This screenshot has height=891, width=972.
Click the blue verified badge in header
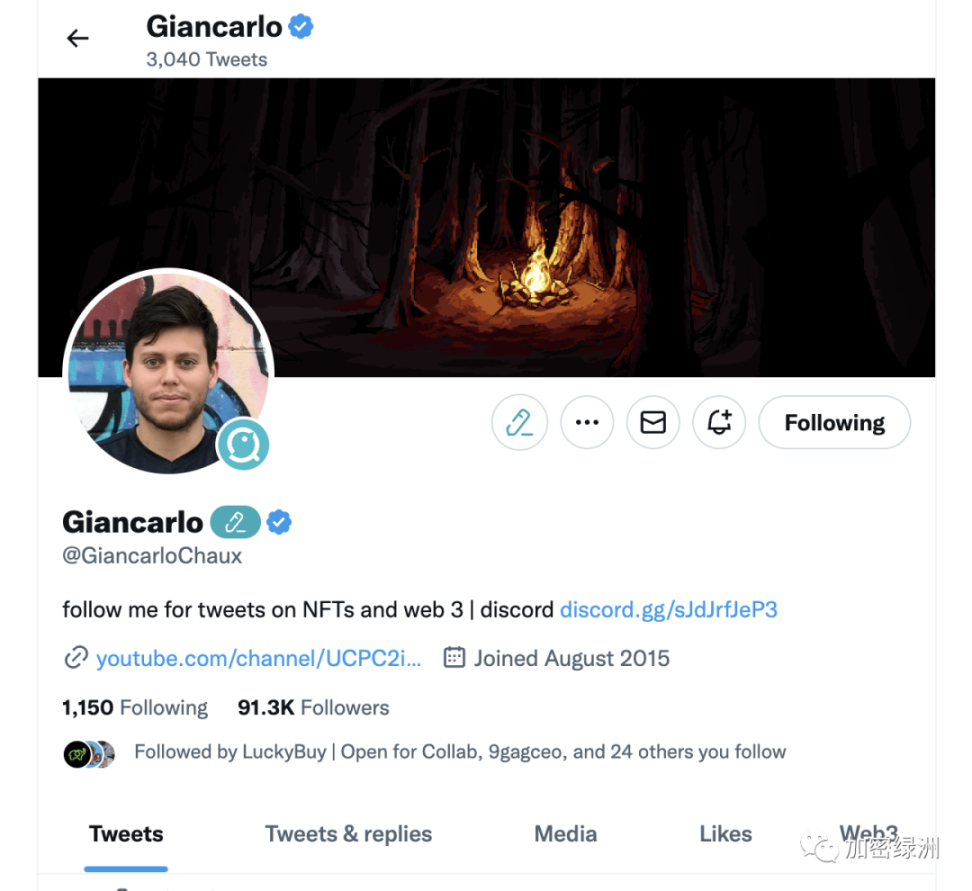(x=301, y=27)
